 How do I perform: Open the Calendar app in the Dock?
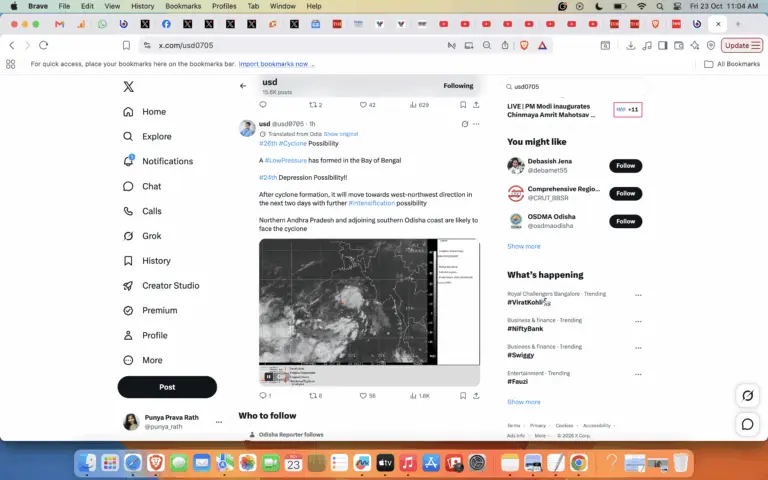293,462
